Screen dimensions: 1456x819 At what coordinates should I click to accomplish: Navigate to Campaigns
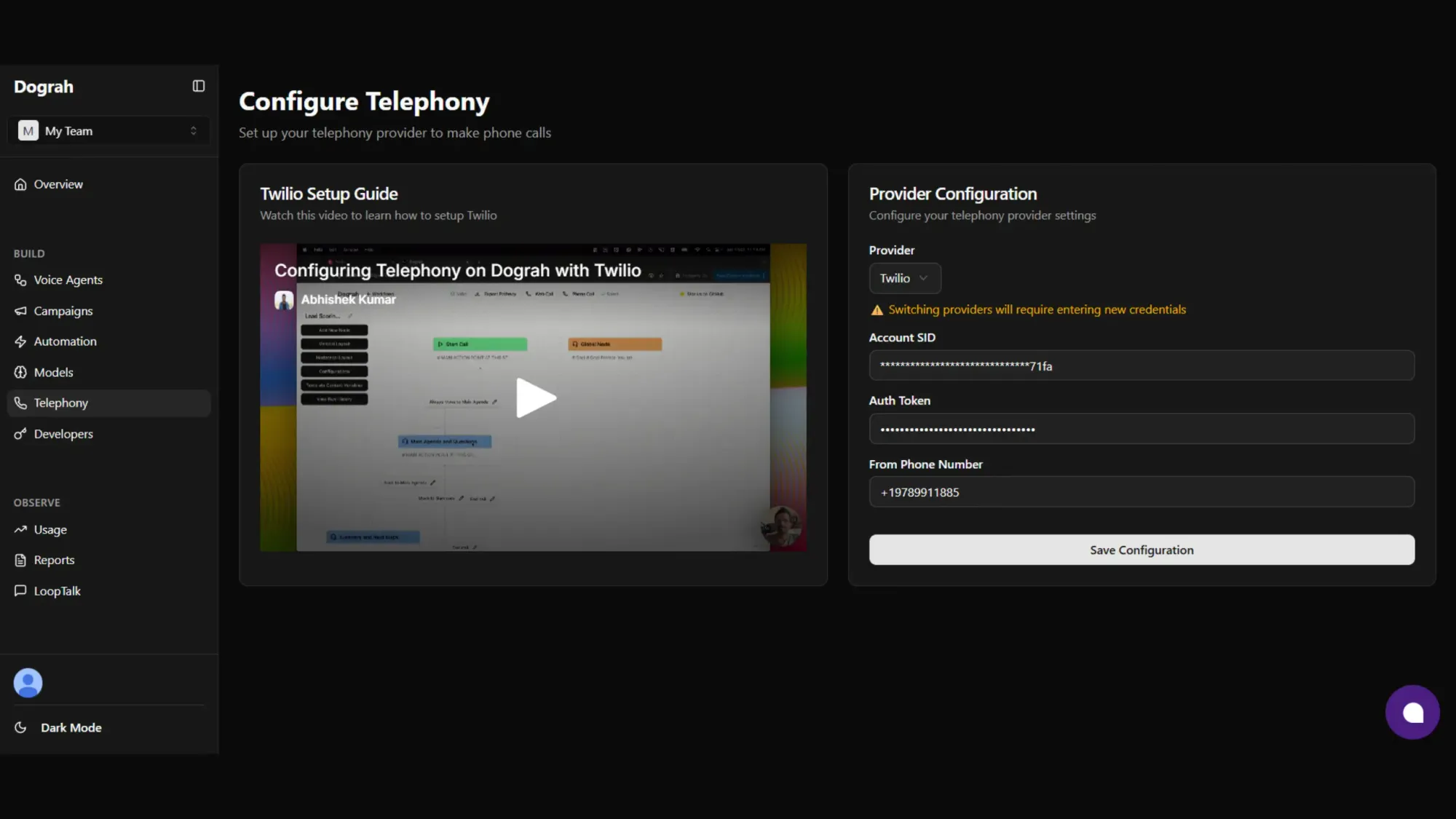click(x=63, y=311)
